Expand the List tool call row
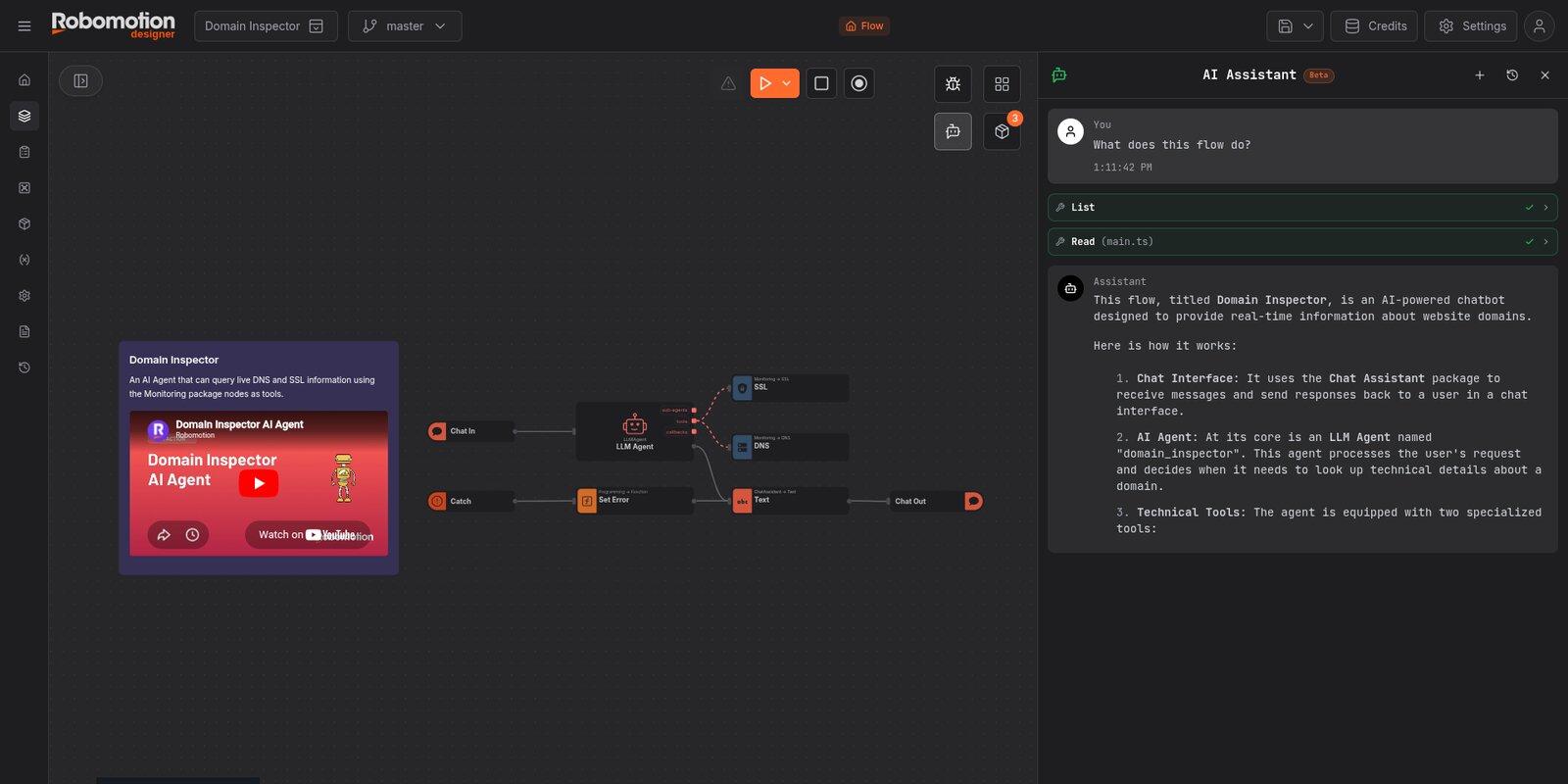The image size is (1568, 784). (x=1302, y=208)
